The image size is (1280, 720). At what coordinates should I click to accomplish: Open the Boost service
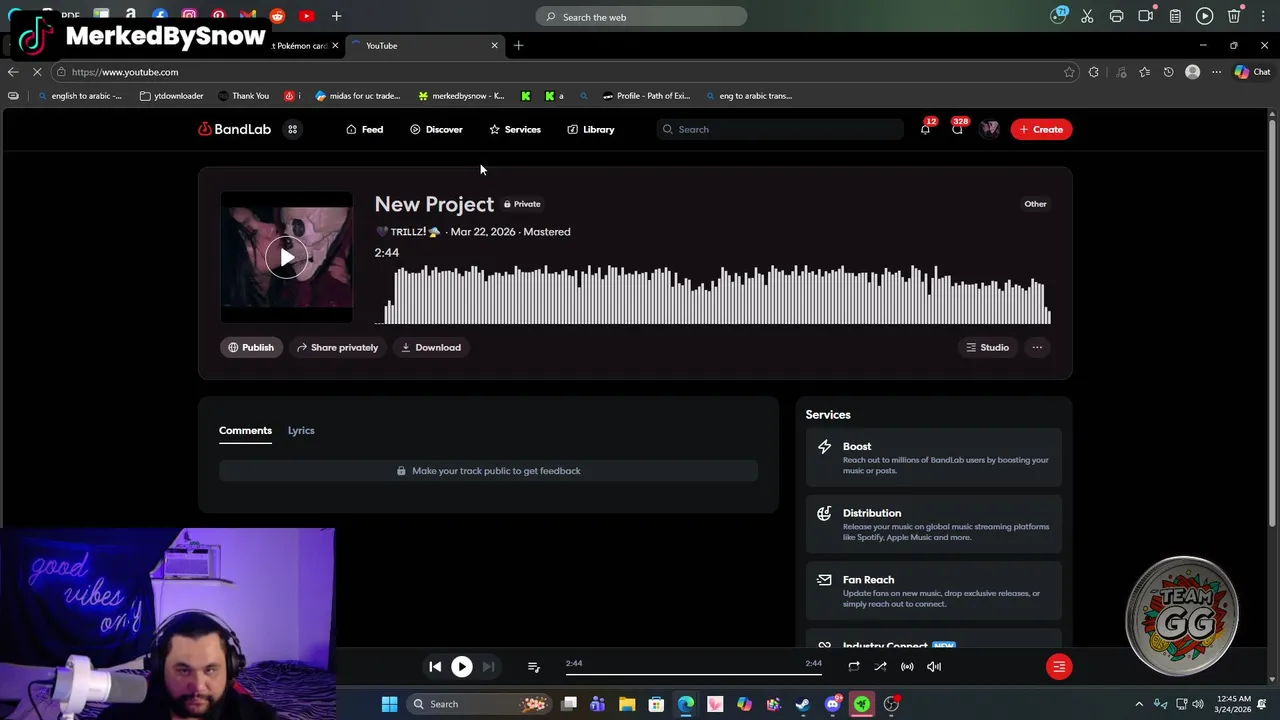tap(934, 457)
